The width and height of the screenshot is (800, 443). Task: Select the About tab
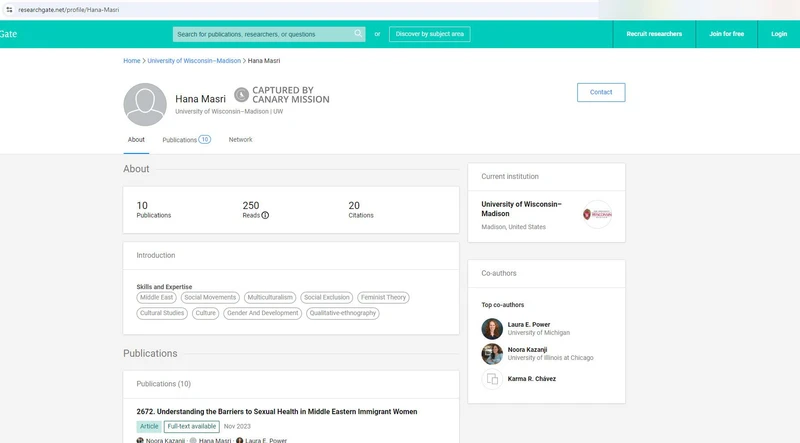click(x=136, y=139)
